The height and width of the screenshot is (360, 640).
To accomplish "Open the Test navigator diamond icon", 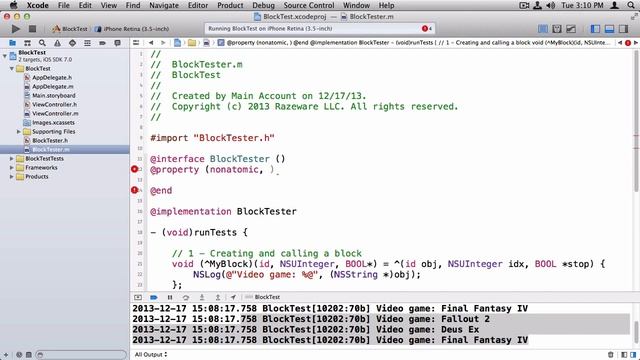I will coord(72,43).
